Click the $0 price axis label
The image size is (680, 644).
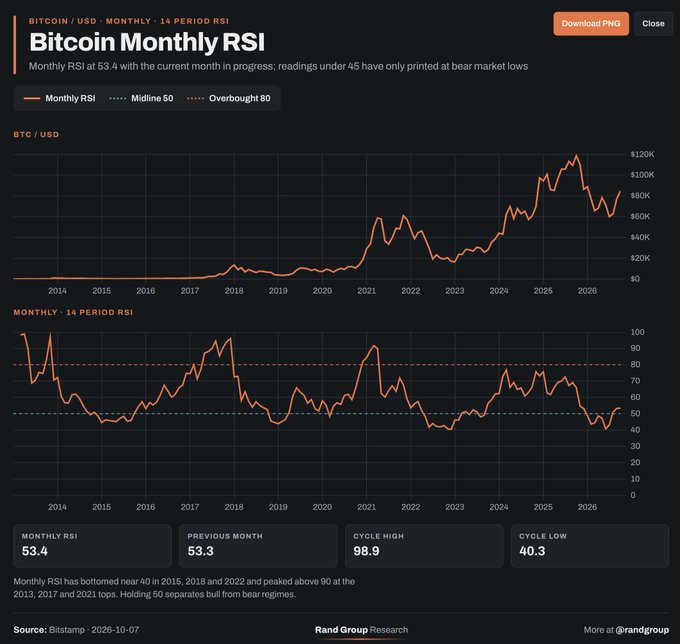635,279
